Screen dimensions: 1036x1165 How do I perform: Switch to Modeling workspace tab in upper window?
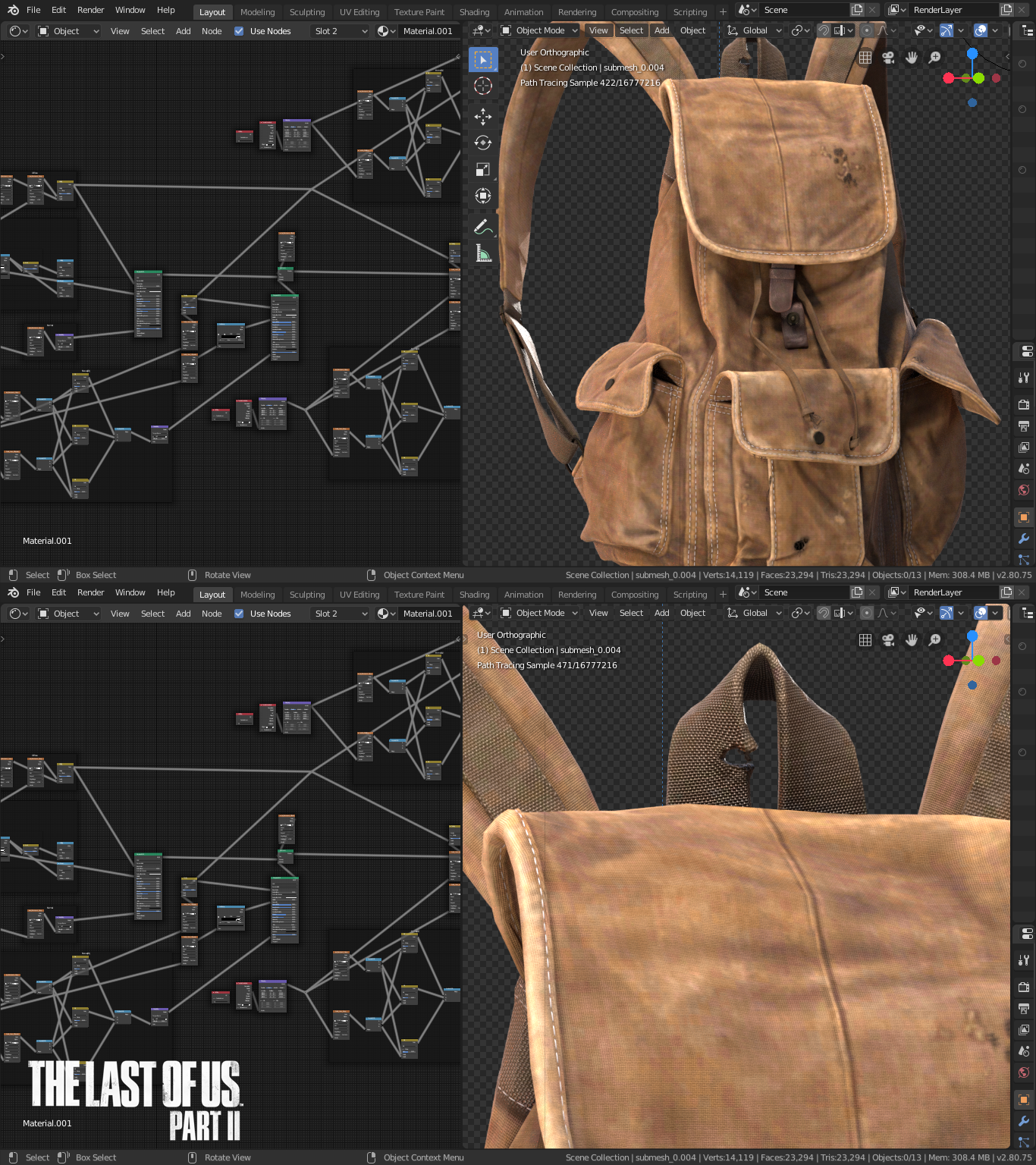pos(258,12)
